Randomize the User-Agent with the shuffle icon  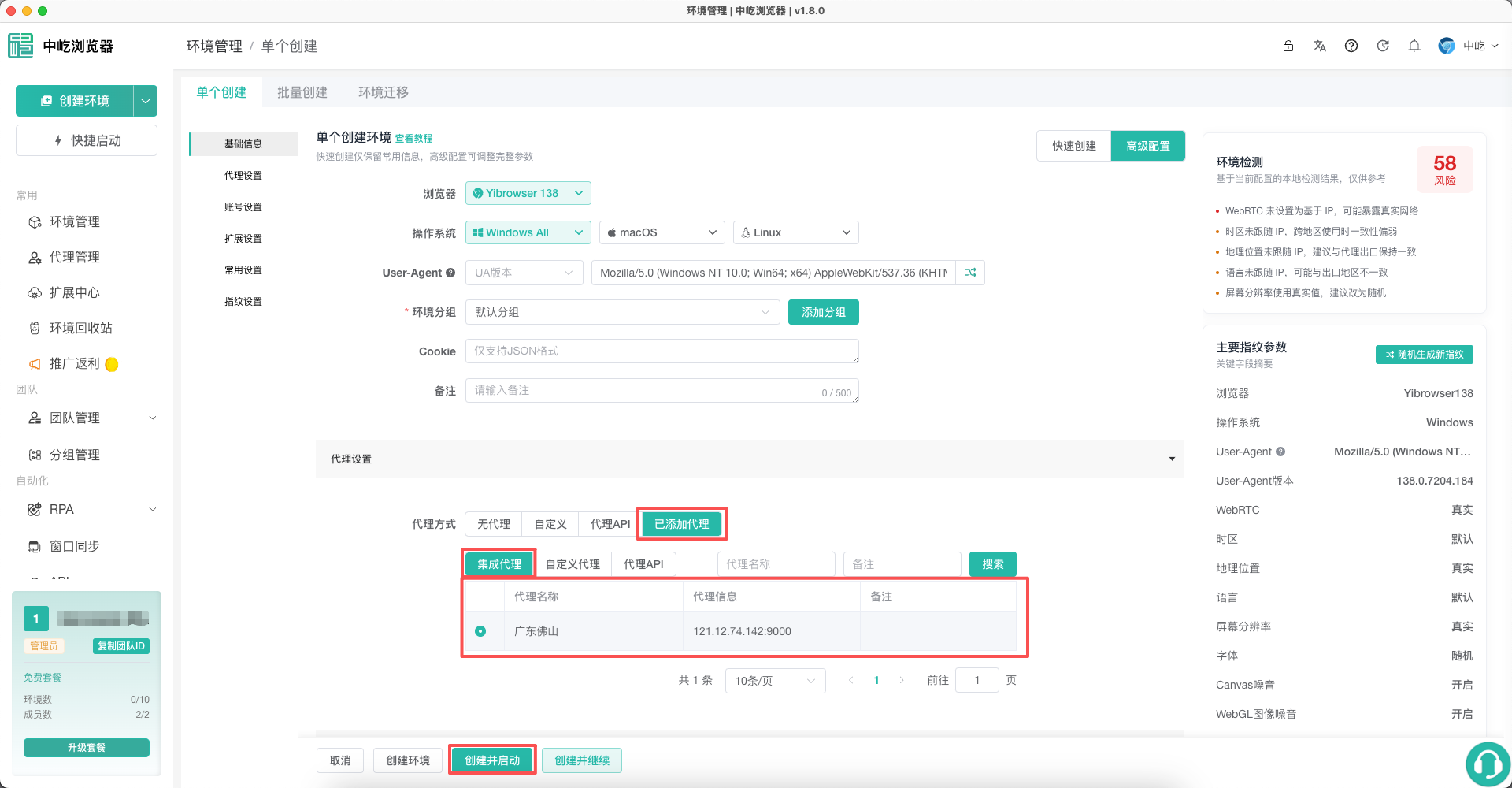click(970, 273)
